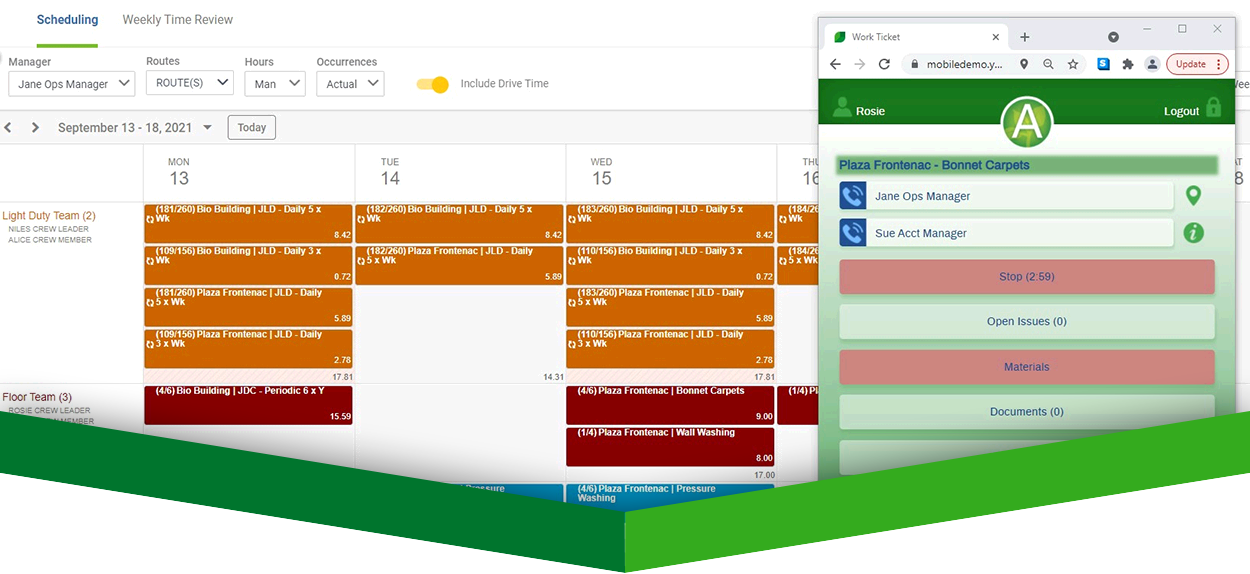The width and height of the screenshot is (1250, 574).
Task: Go back in the Work Ticket browser
Action: [836, 64]
